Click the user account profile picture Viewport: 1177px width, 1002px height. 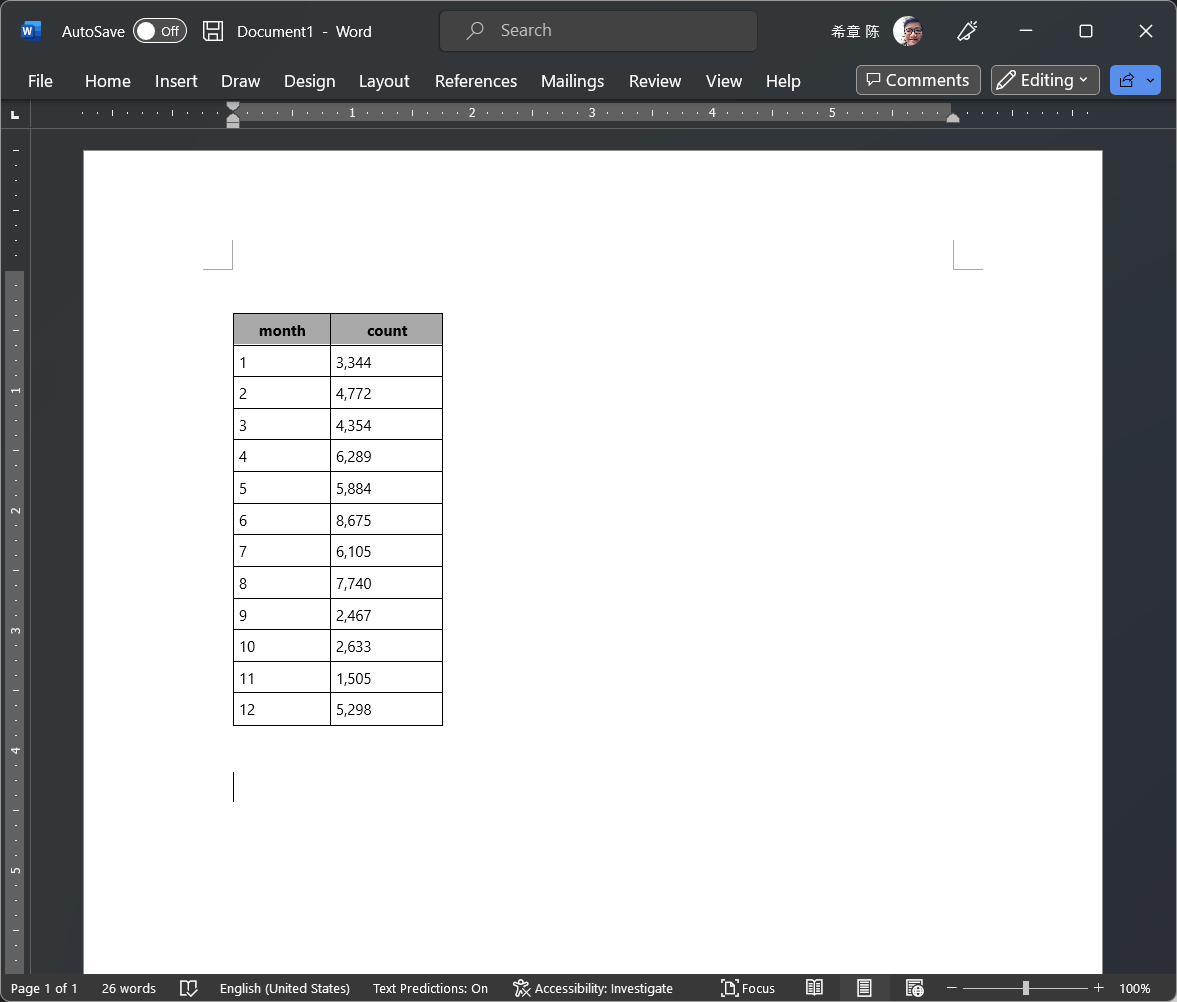[908, 31]
